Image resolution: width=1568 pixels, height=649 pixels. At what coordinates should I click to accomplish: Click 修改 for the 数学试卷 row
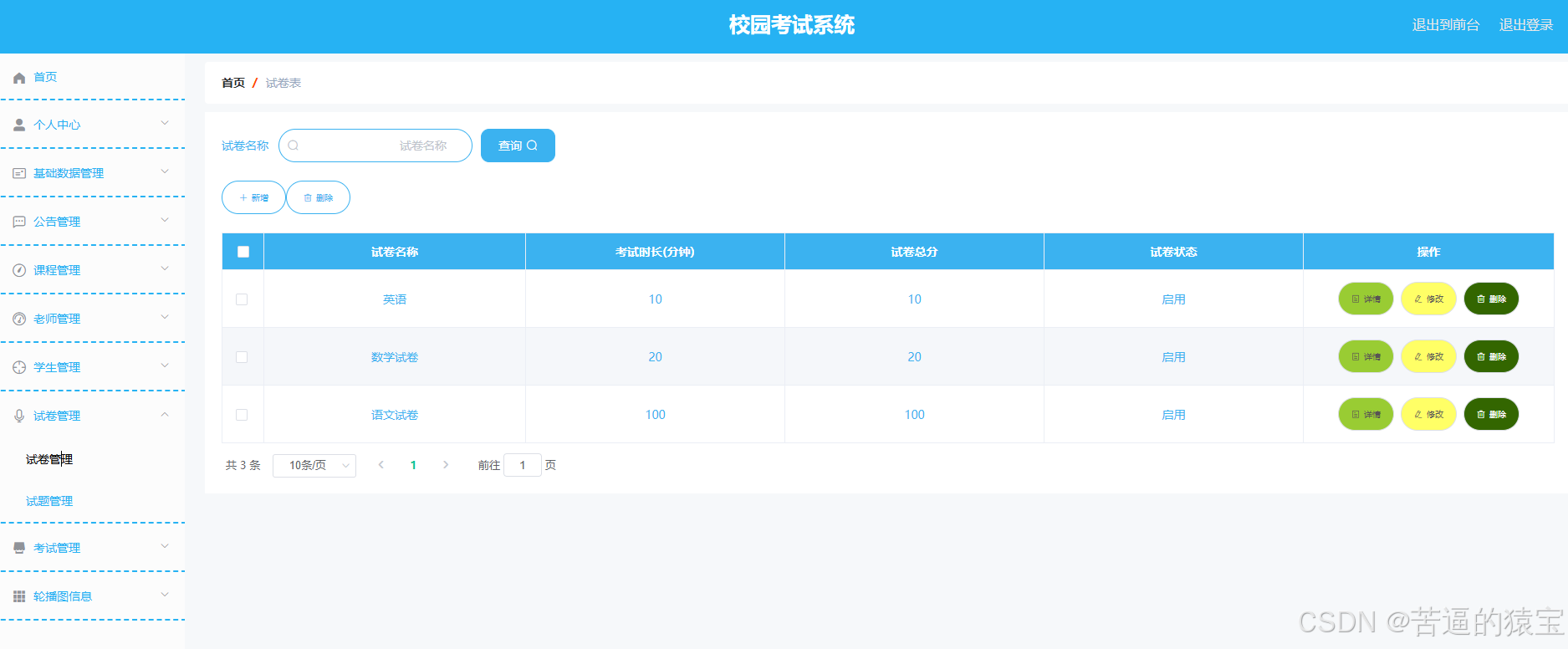1428,356
